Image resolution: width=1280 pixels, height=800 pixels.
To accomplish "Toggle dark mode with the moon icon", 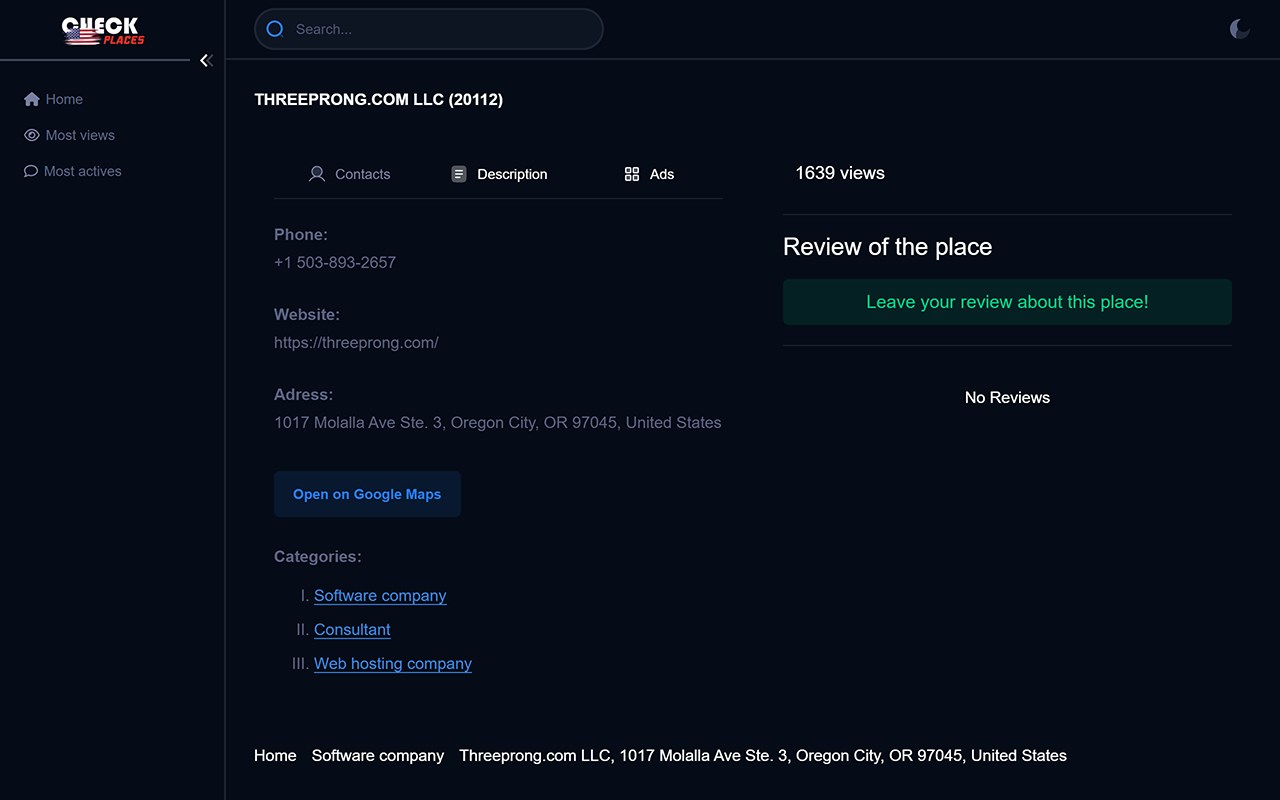I will point(1239,29).
